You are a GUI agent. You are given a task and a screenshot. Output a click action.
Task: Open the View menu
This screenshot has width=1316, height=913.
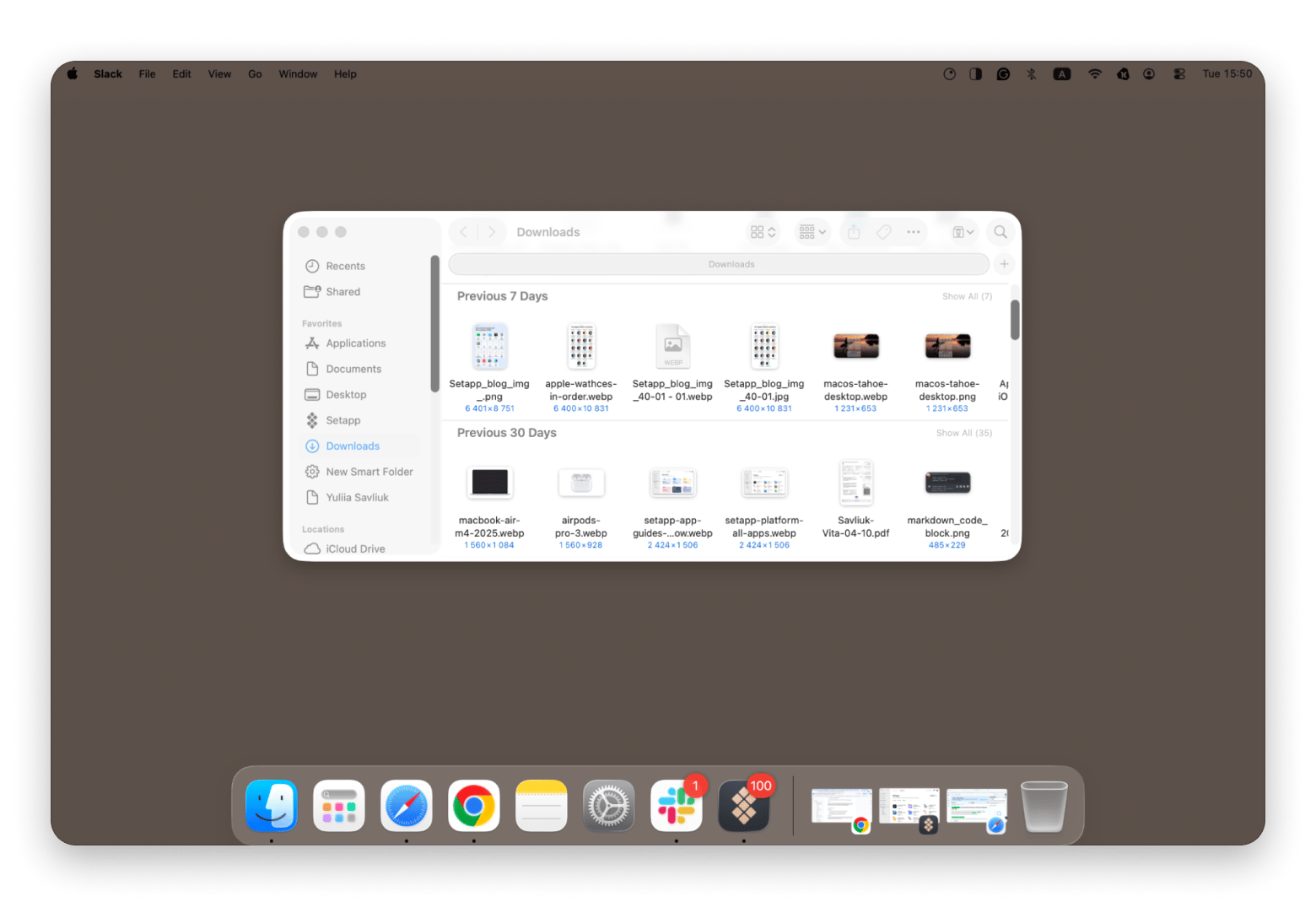click(219, 74)
